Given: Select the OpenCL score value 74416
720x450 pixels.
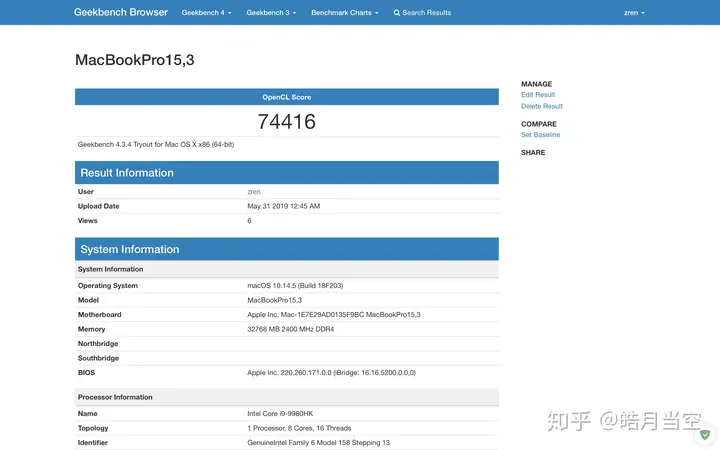Looking at the screenshot, I should [287, 122].
